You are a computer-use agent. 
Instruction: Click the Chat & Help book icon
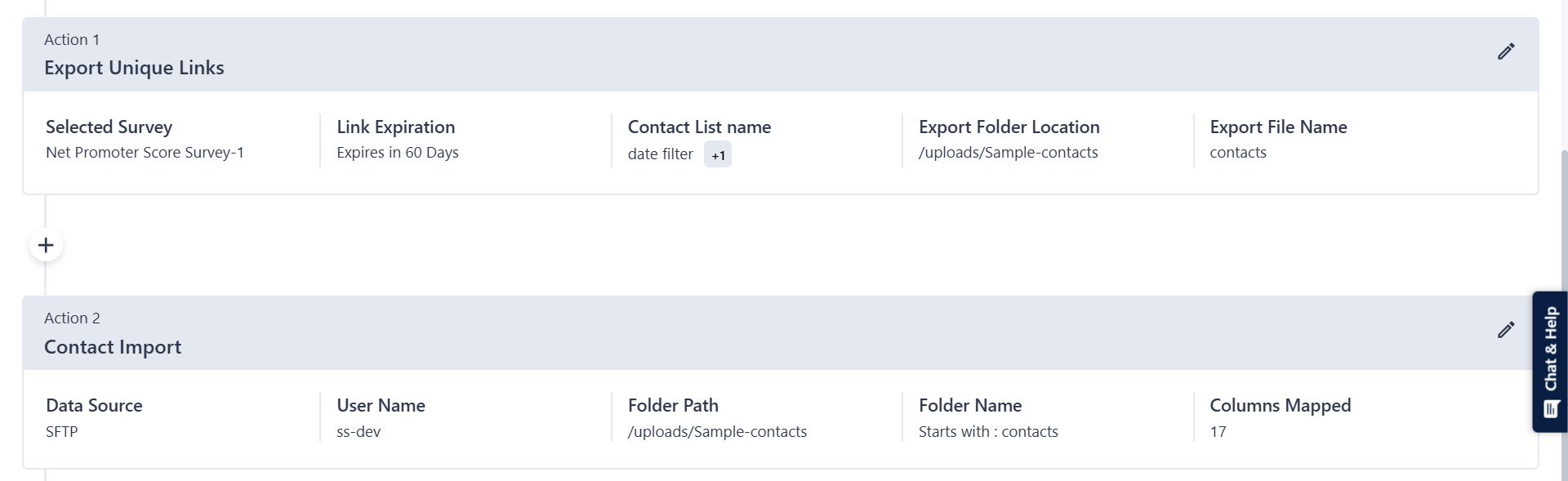1552,408
